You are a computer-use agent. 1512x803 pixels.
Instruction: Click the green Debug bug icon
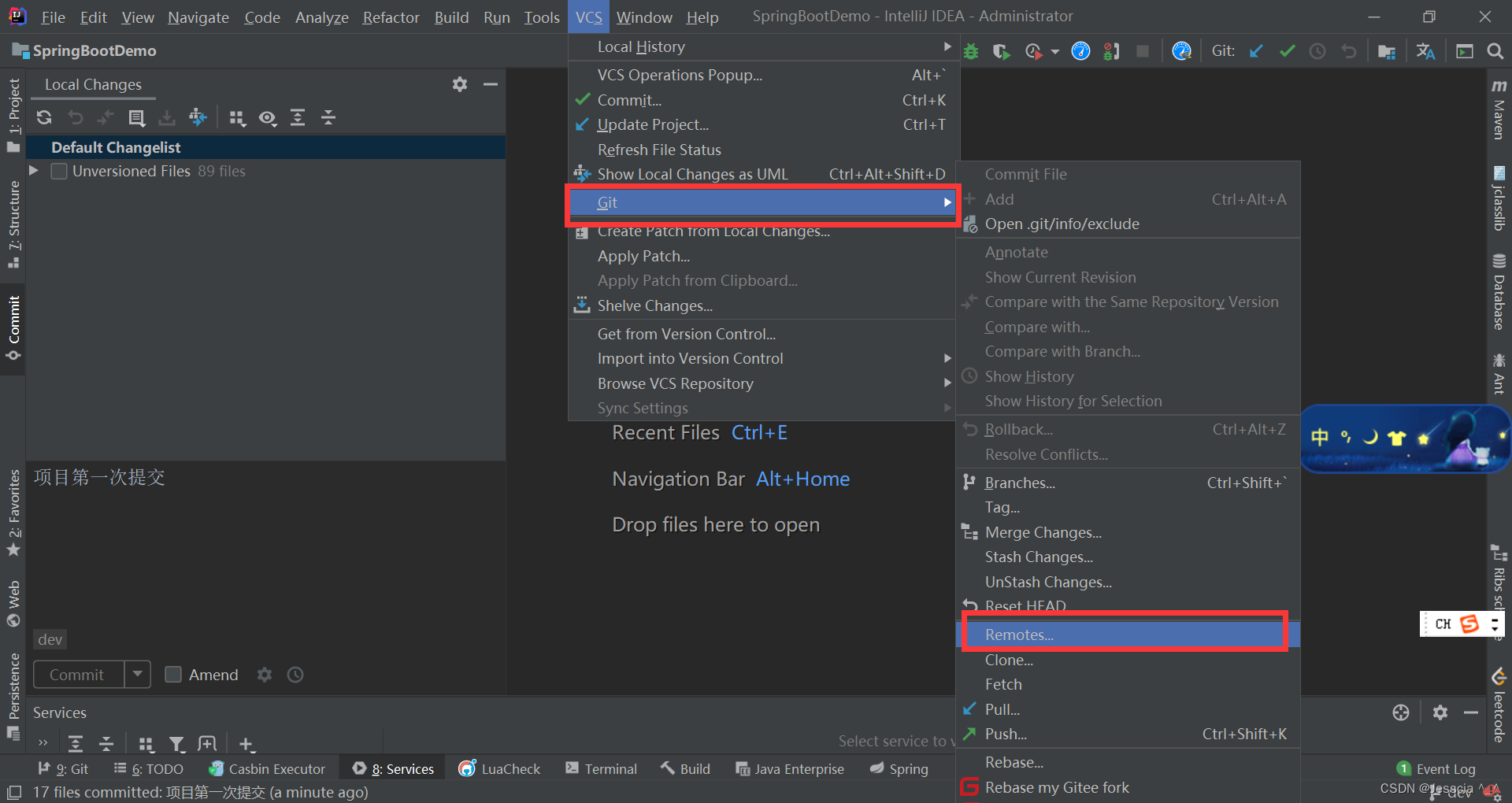971,51
